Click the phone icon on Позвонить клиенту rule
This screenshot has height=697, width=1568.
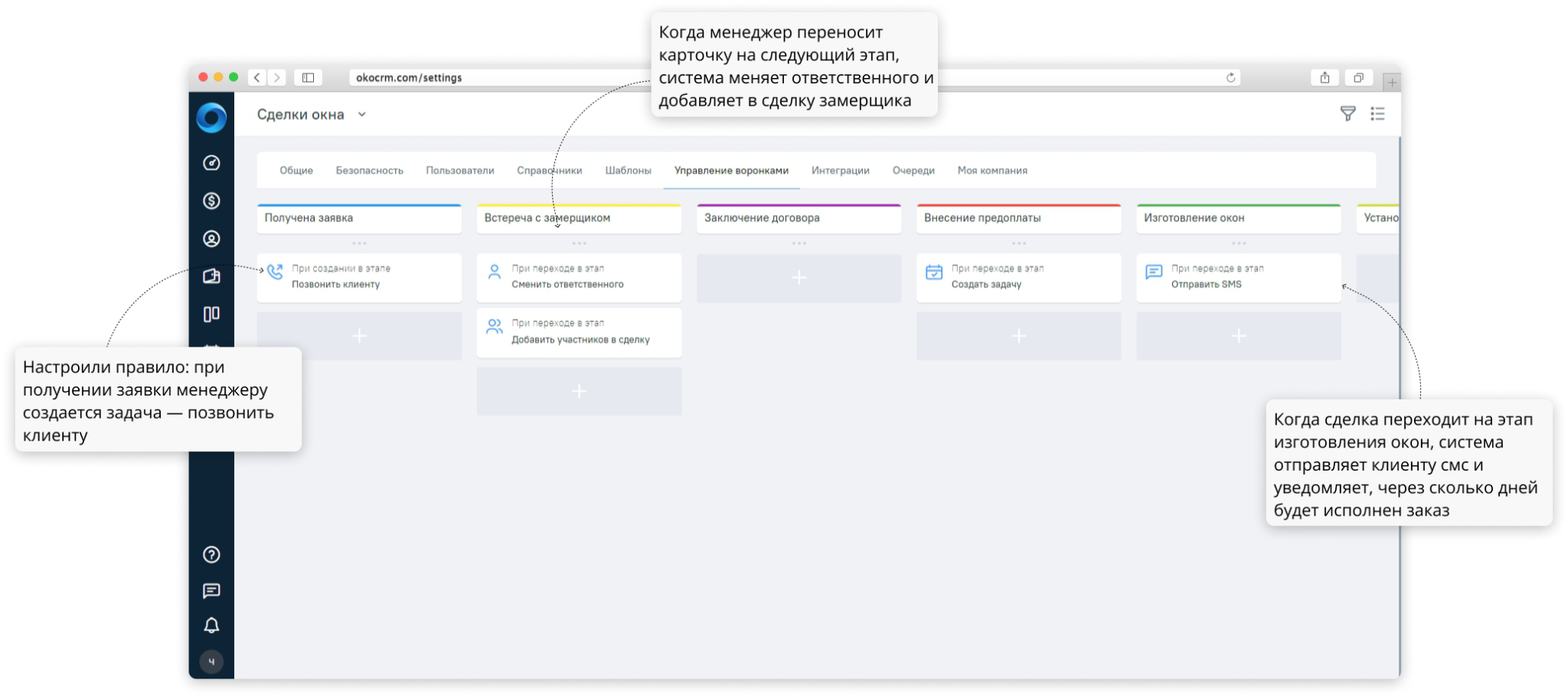point(275,272)
